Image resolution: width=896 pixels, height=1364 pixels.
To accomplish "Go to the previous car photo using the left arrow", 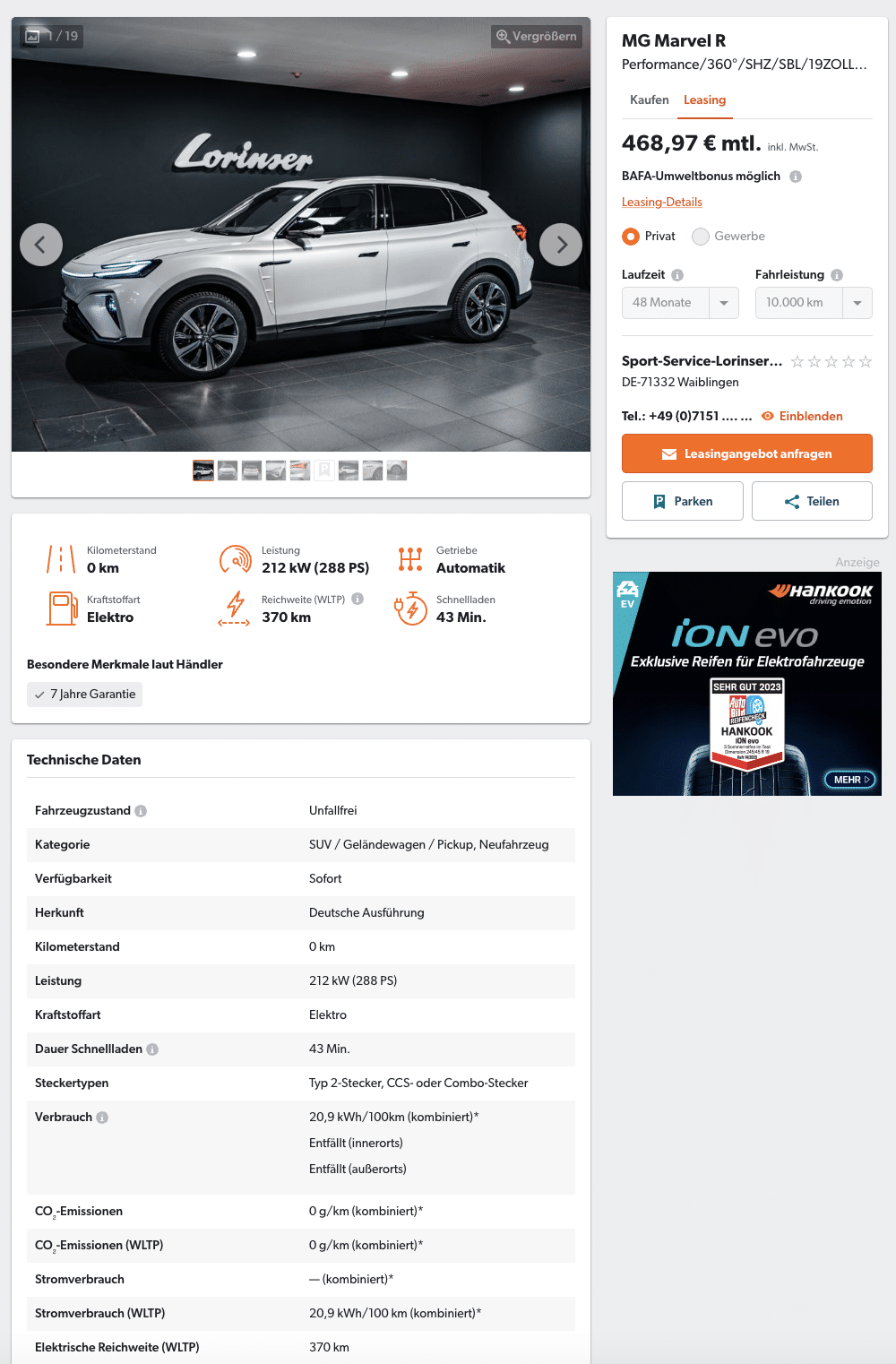I will [x=41, y=245].
